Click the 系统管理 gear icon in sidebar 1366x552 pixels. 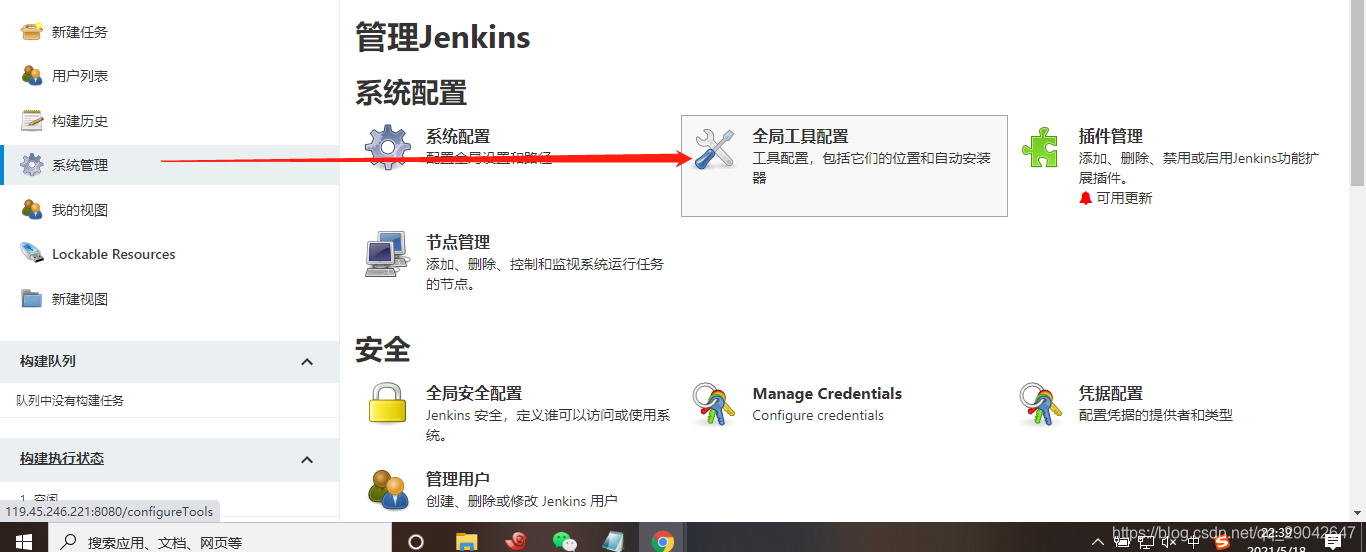click(32, 165)
